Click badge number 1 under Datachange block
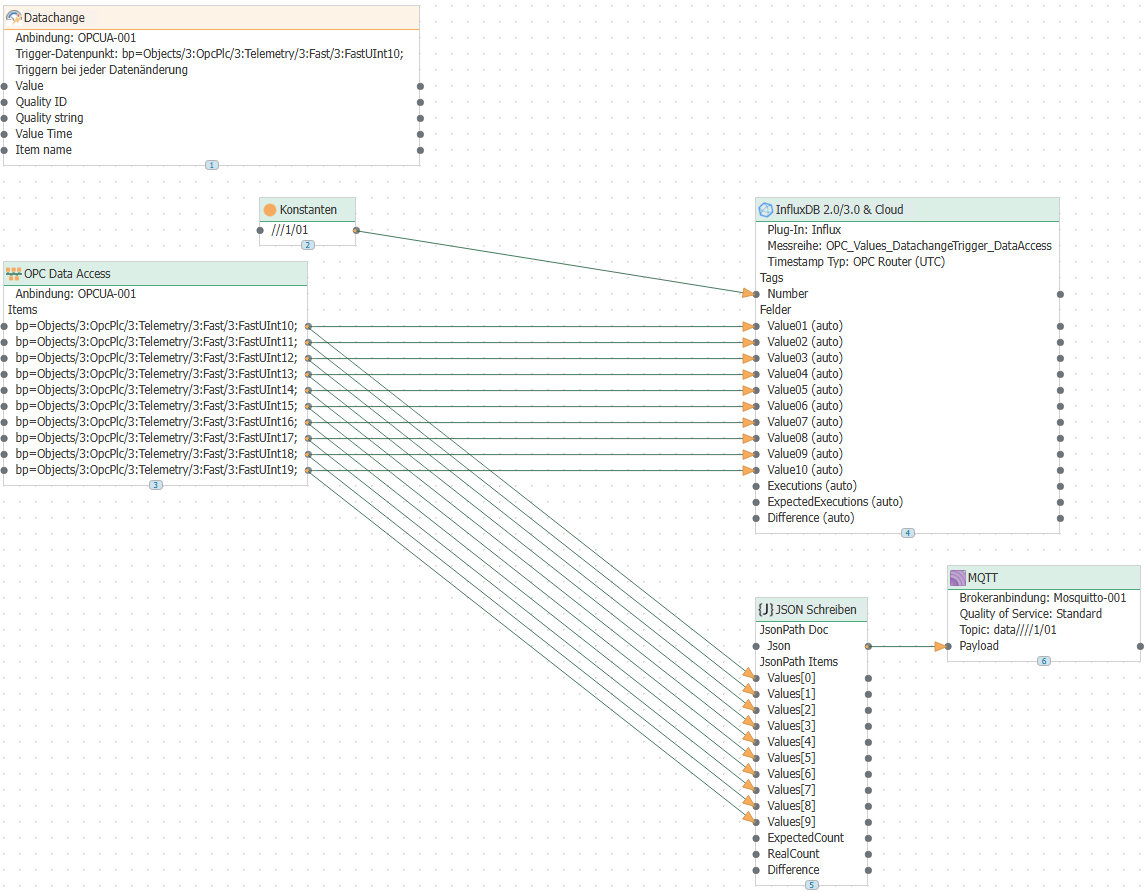 pos(211,164)
